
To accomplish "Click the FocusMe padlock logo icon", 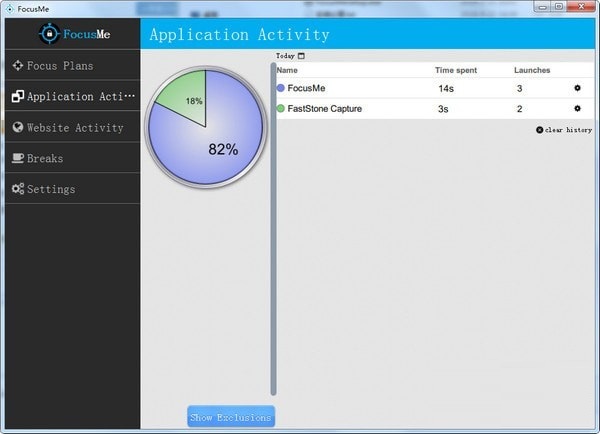I will (50, 34).
